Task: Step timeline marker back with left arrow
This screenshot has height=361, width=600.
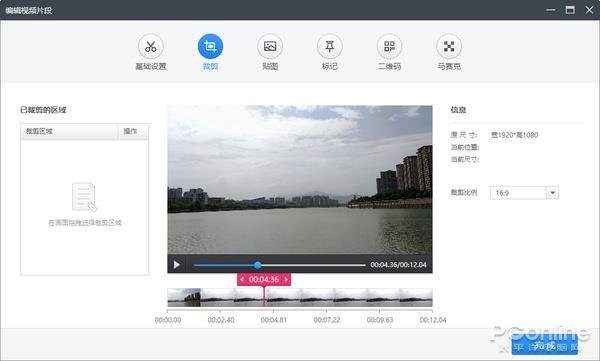Action: [x=242, y=279]
